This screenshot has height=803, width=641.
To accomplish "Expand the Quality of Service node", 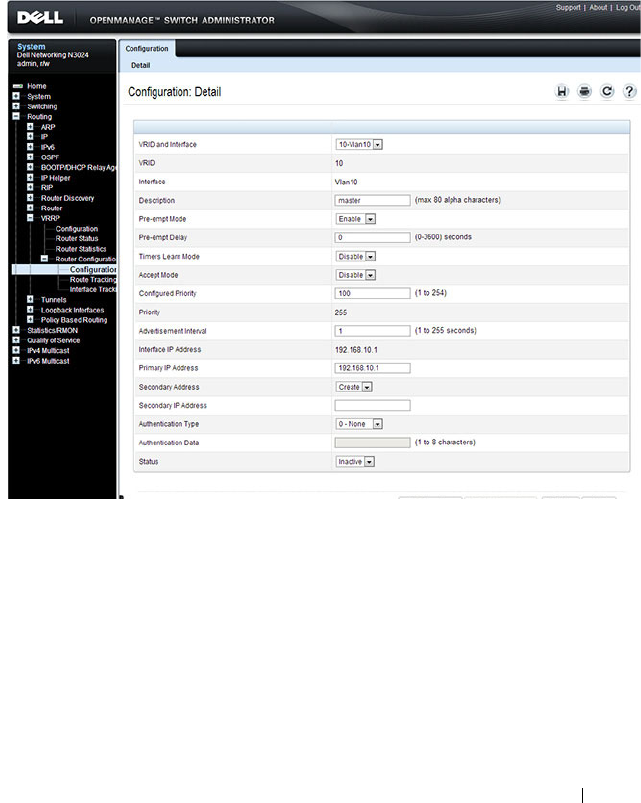I will pos(16,340).
